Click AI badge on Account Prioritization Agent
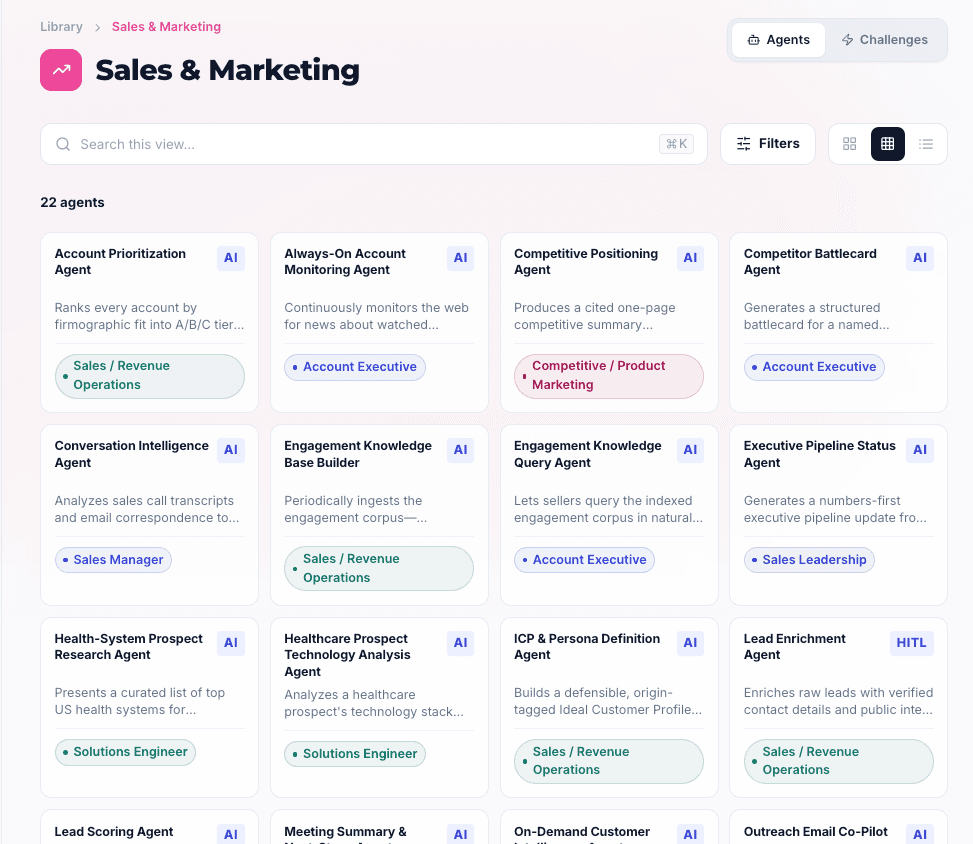This screenshot has height=844, width=973. [231, 258]
